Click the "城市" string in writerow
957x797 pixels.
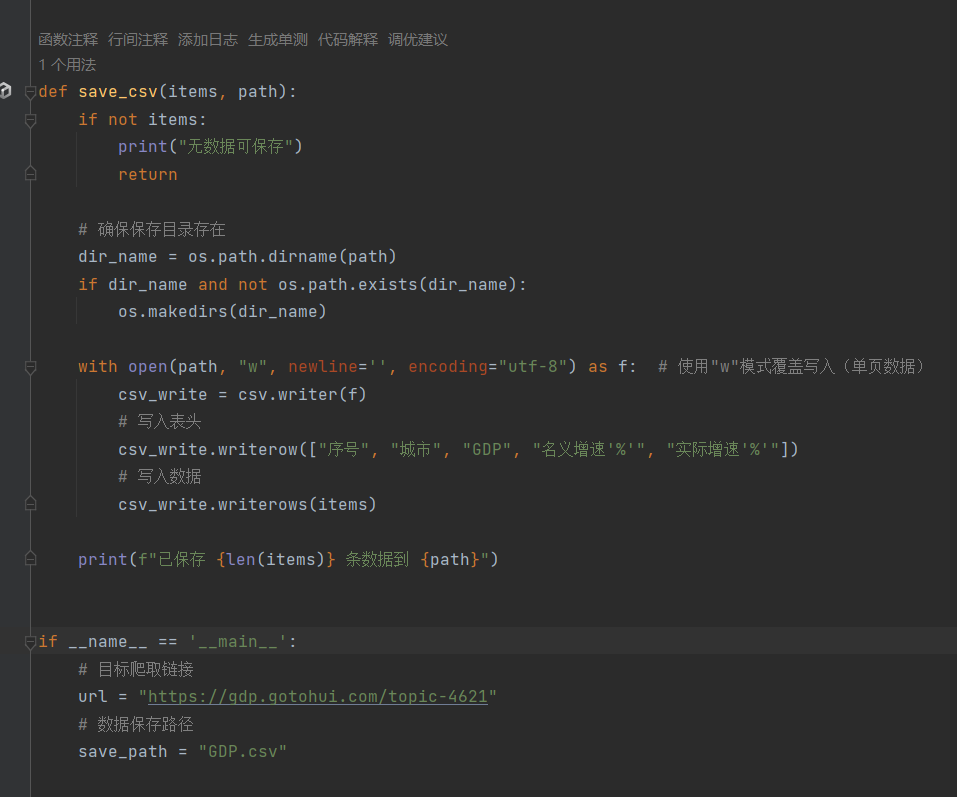point(416,450)
